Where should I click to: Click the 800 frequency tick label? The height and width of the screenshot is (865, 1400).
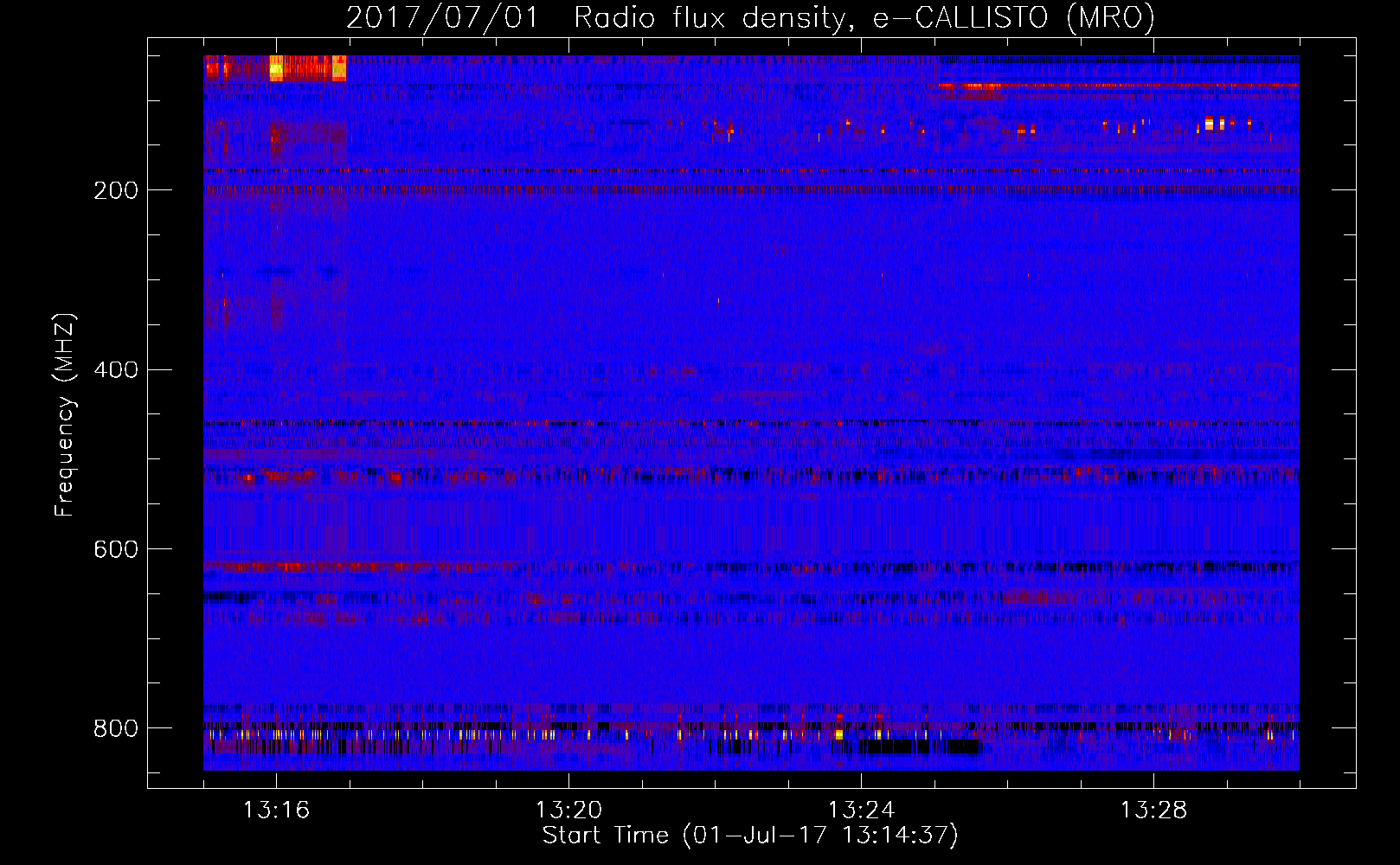point(116,728)
